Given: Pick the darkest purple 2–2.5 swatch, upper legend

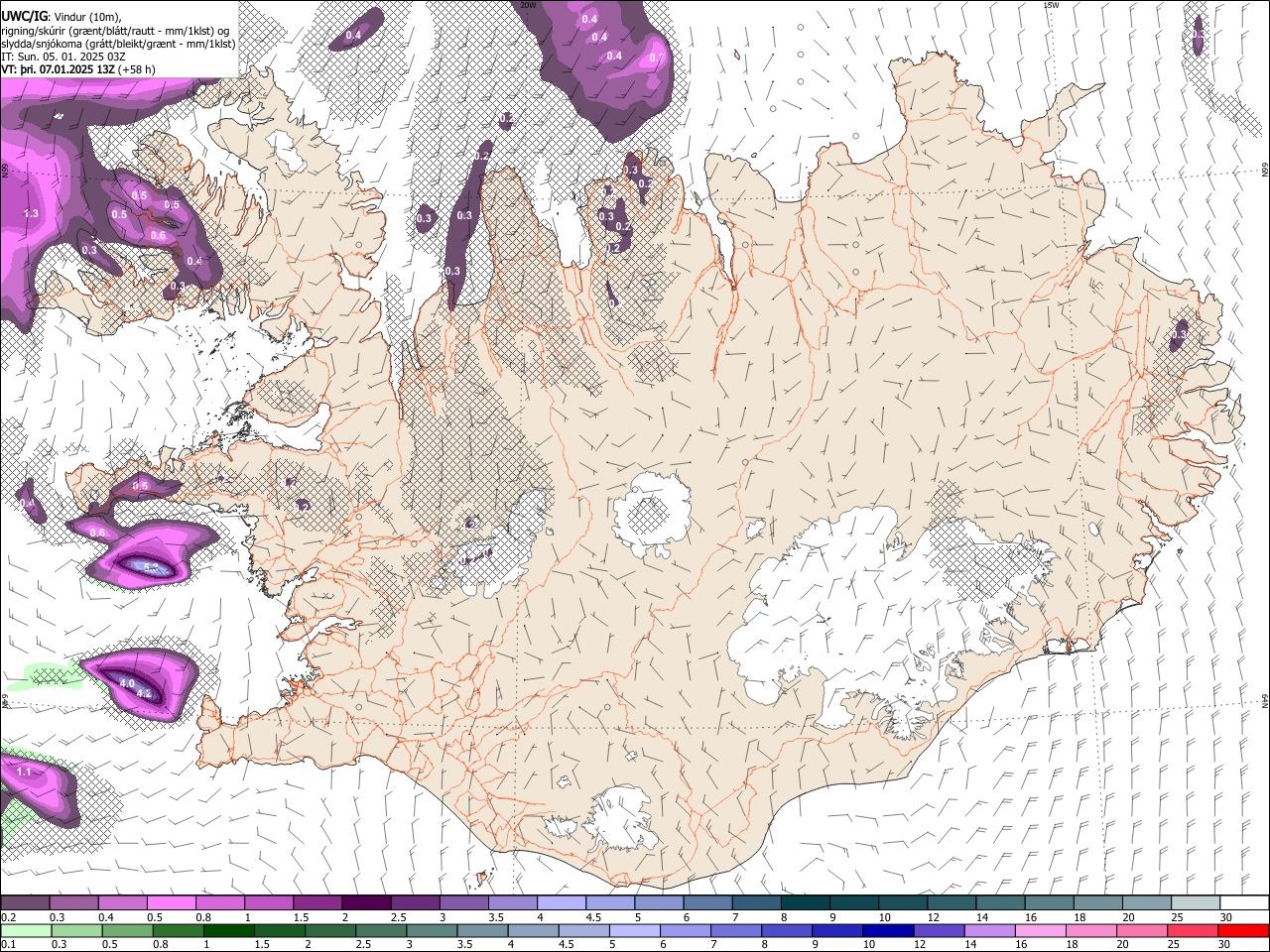Looking at the screenshot, I should click(366, 902).
